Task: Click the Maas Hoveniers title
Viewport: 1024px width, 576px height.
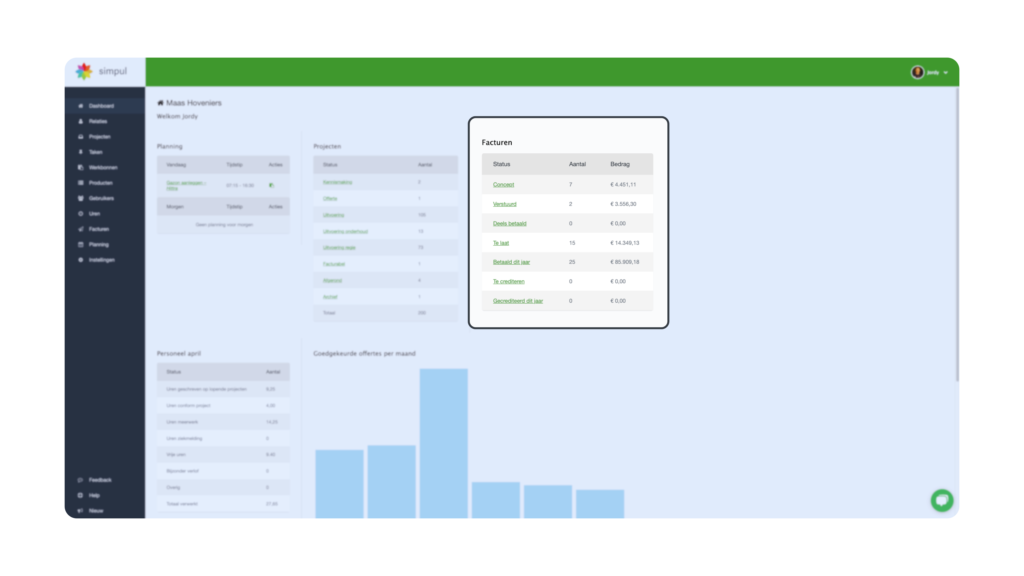Action: point(194,103)
